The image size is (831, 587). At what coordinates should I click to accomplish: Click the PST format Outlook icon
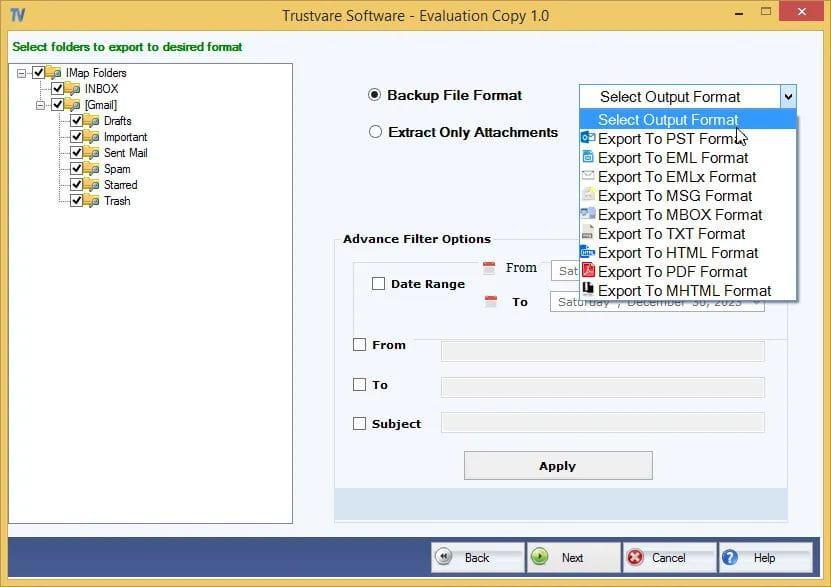click(588, 138)
